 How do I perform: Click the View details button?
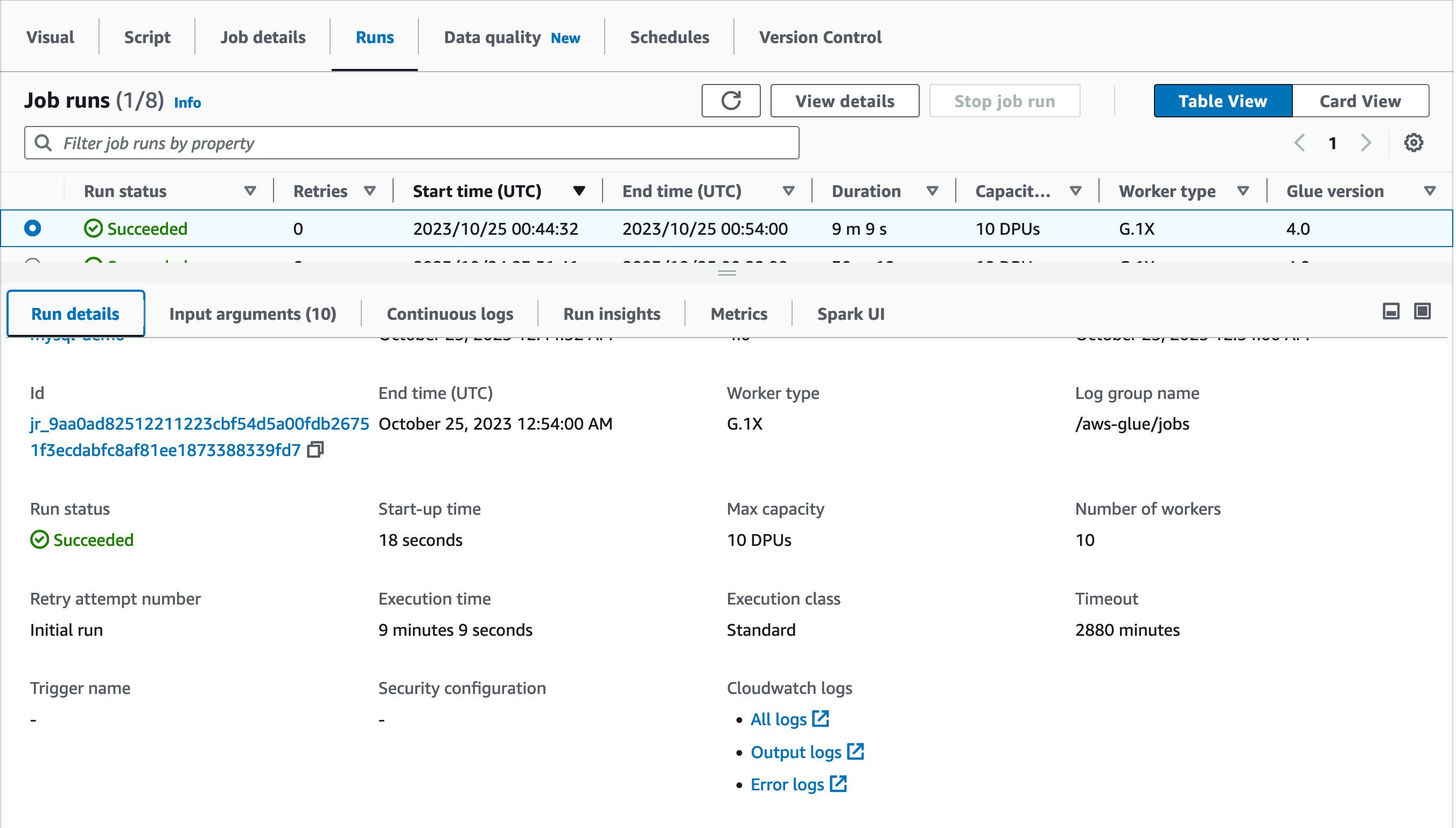(845, 101)
